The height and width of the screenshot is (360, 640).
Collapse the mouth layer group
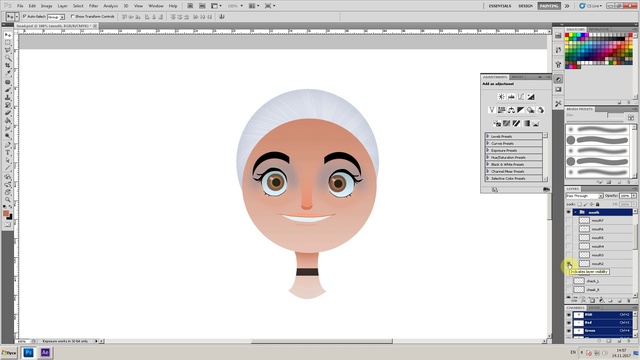pyautogui.click(x=576, y=212)
